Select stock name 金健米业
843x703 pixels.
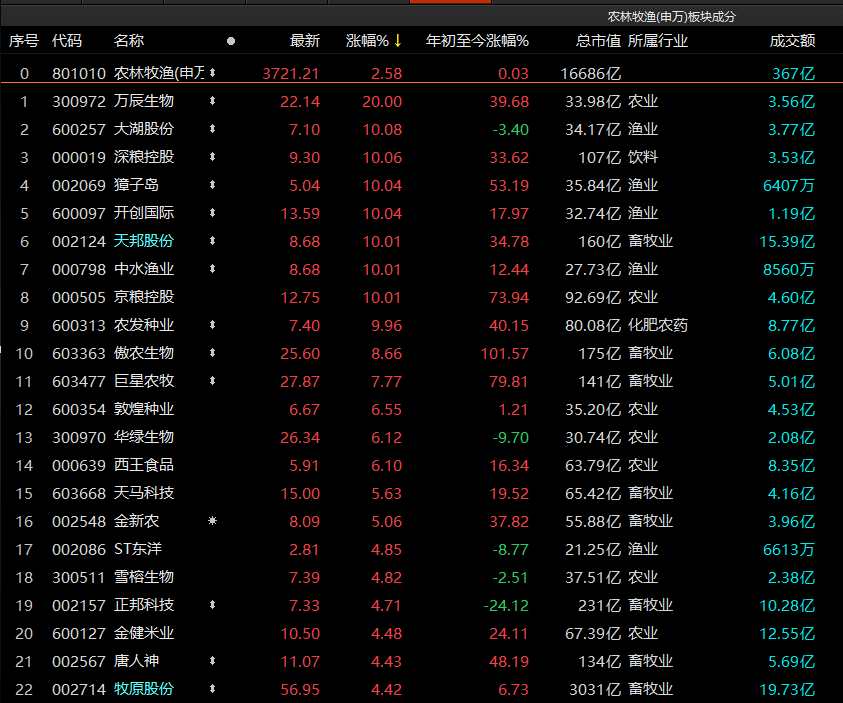pyautogui.click(x=144, y=633)
